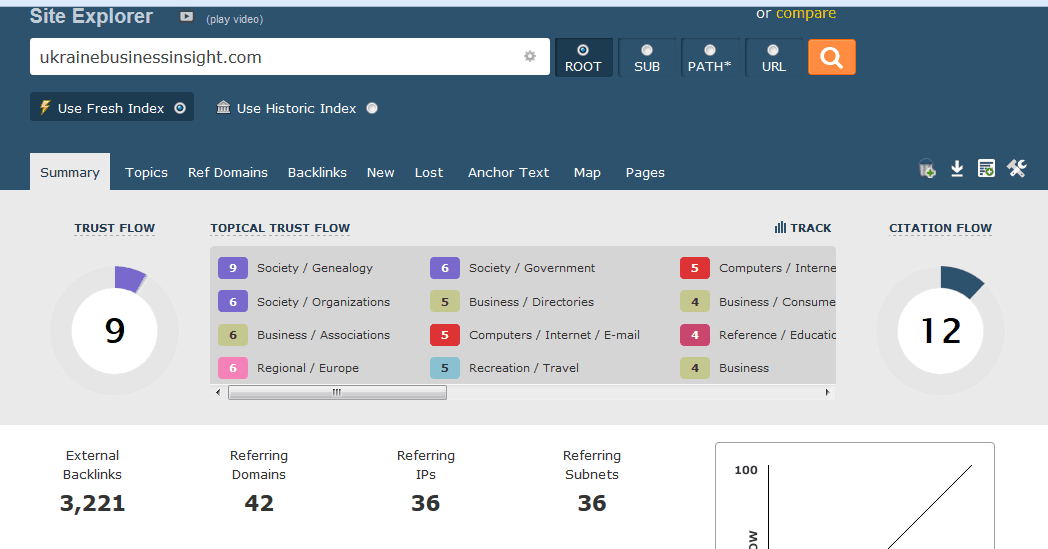Click the purple 9 Society / Genealogy swatch
1048x549 pixels.
(233, 268)
